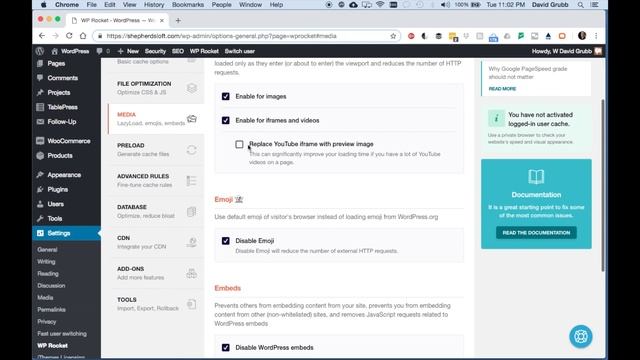Switch to the Database tab
Screen dimensions: 640x360
coord(156,211)
